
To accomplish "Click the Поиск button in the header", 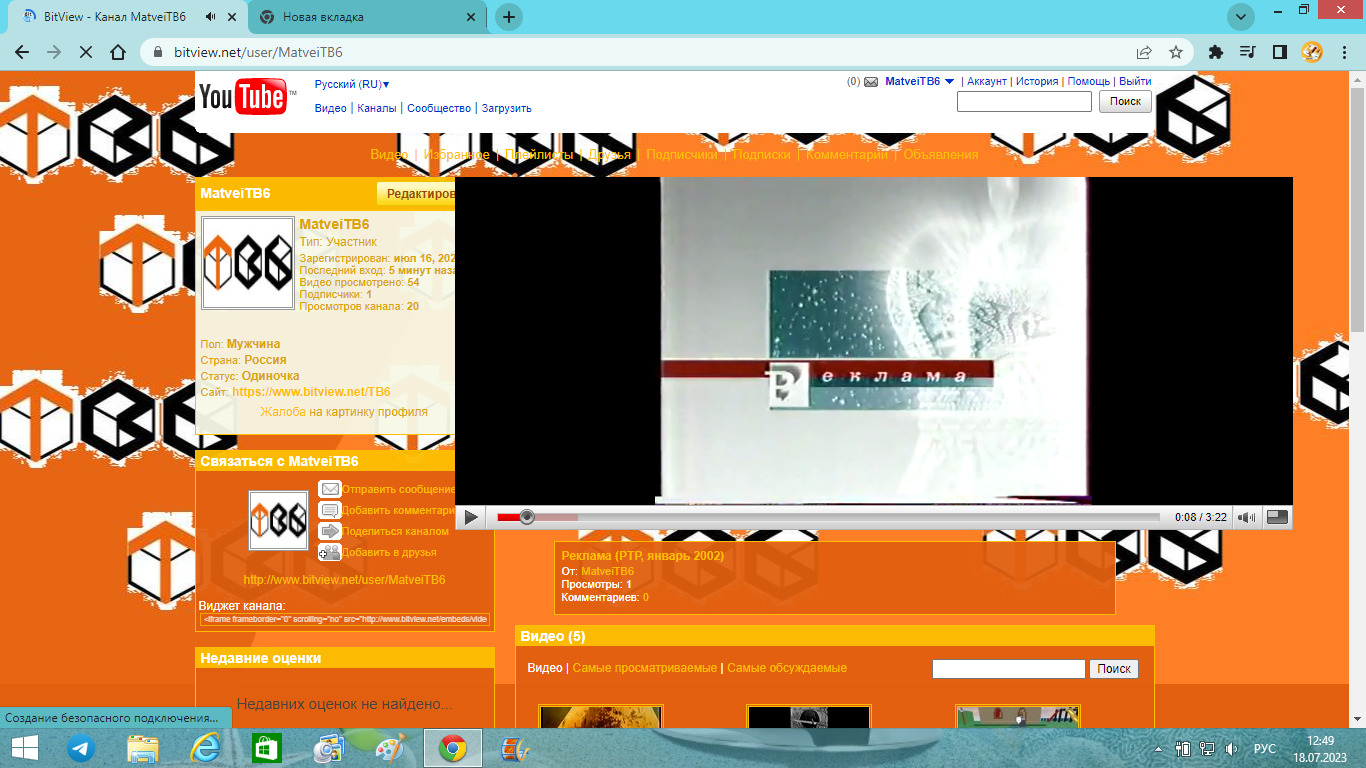I will tap(1125, 101).
